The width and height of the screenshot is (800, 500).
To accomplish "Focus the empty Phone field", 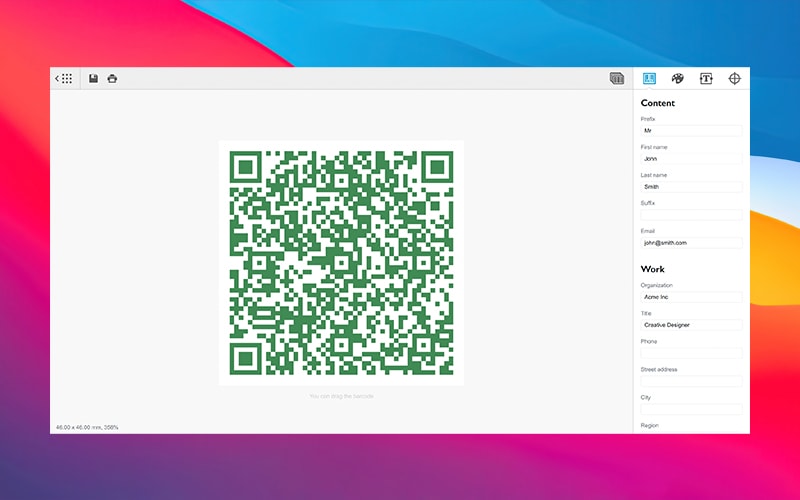I will coord(691,353).
